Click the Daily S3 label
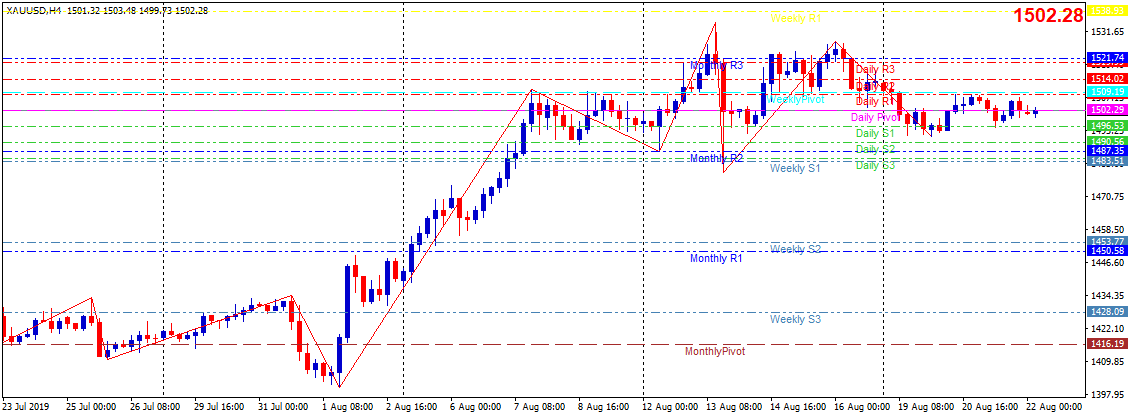1131x418 pixels. point(875,165)
